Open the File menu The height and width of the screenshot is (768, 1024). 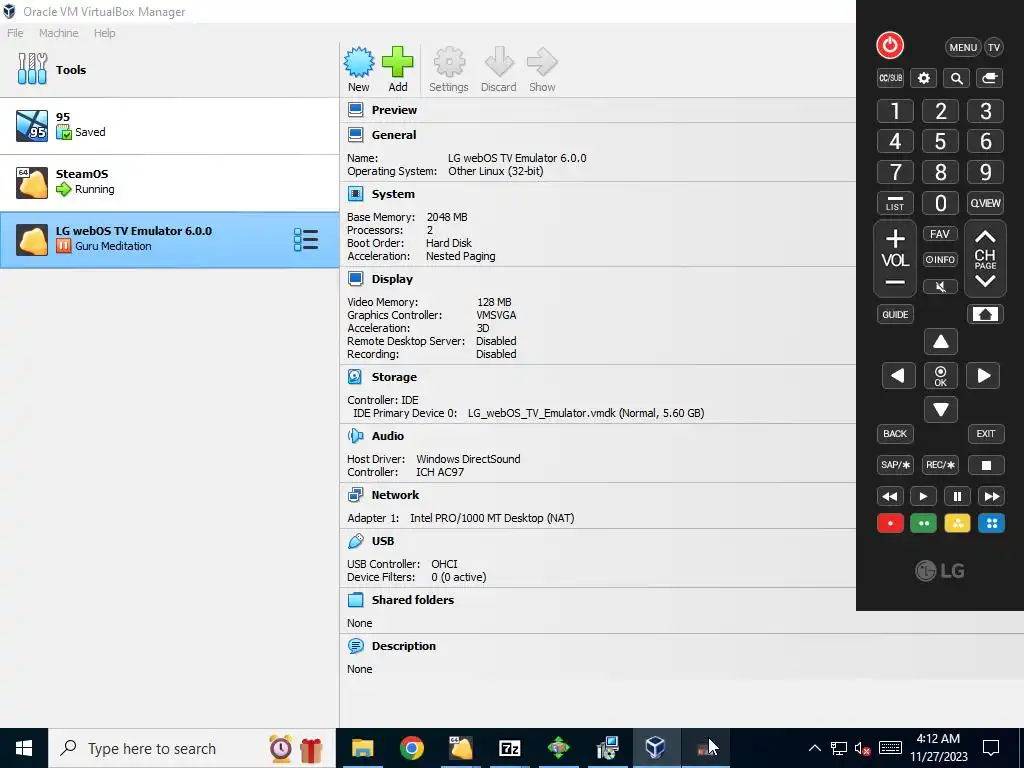coord(15,33)
